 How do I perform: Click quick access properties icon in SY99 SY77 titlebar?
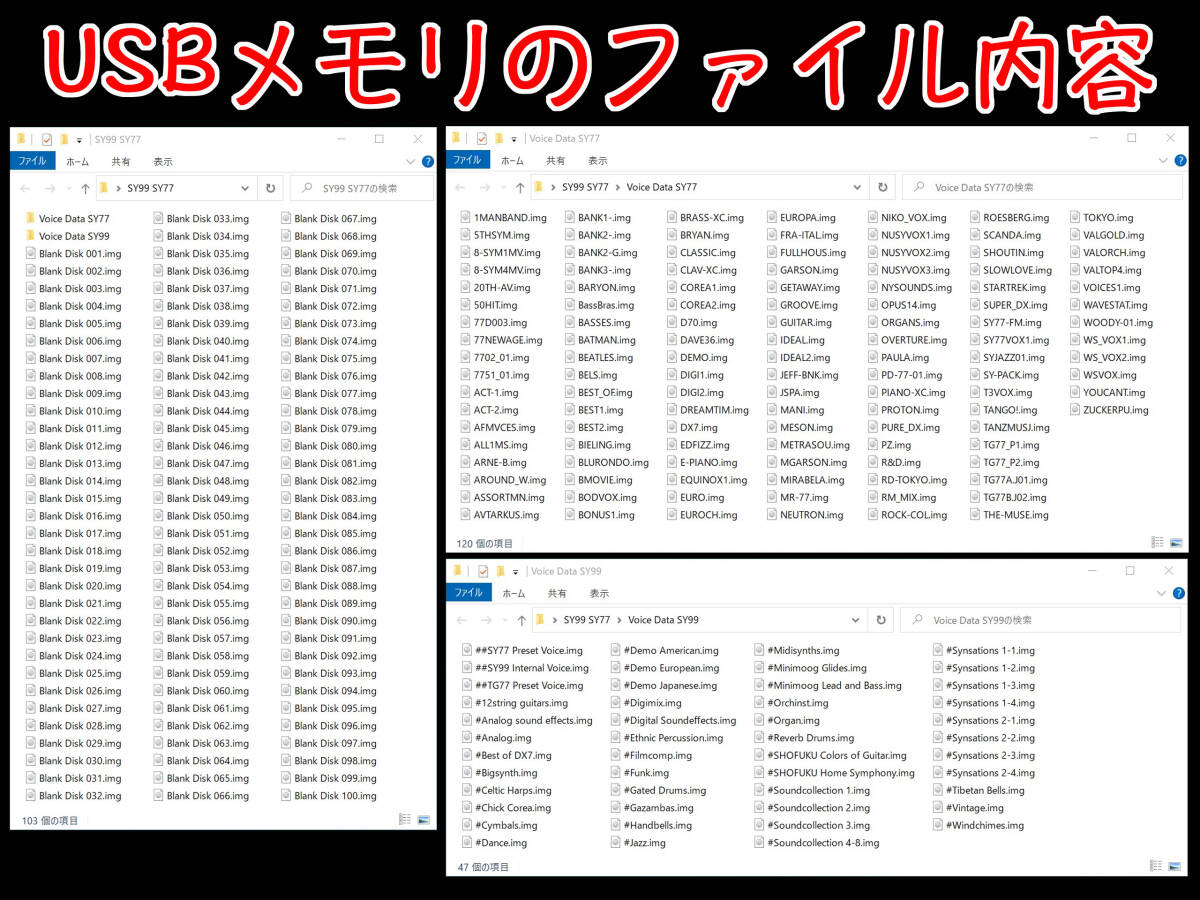46,139
